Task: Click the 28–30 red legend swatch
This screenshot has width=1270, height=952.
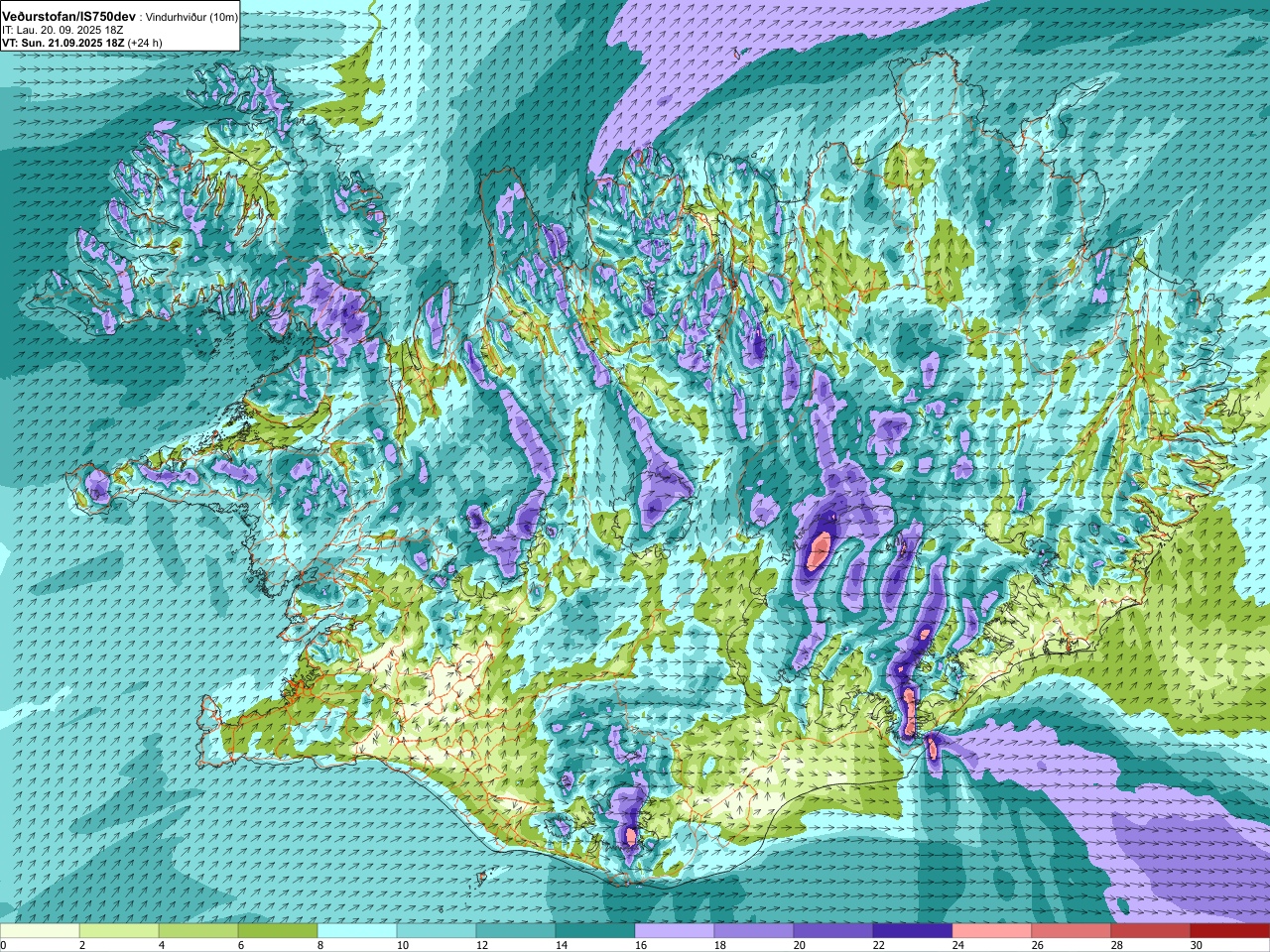Action: [1151, 931]
